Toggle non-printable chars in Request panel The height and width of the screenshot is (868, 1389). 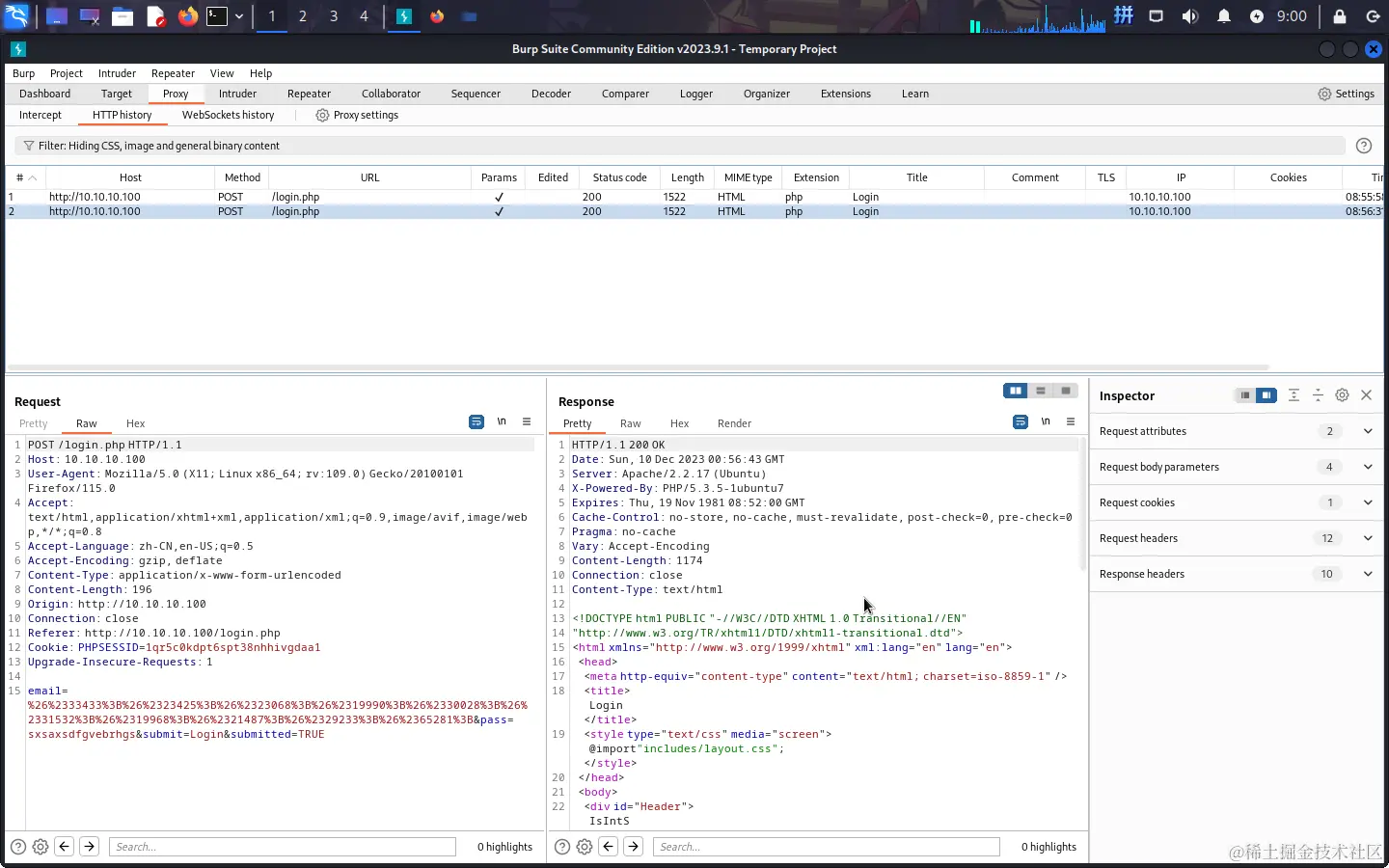[502, 421]
